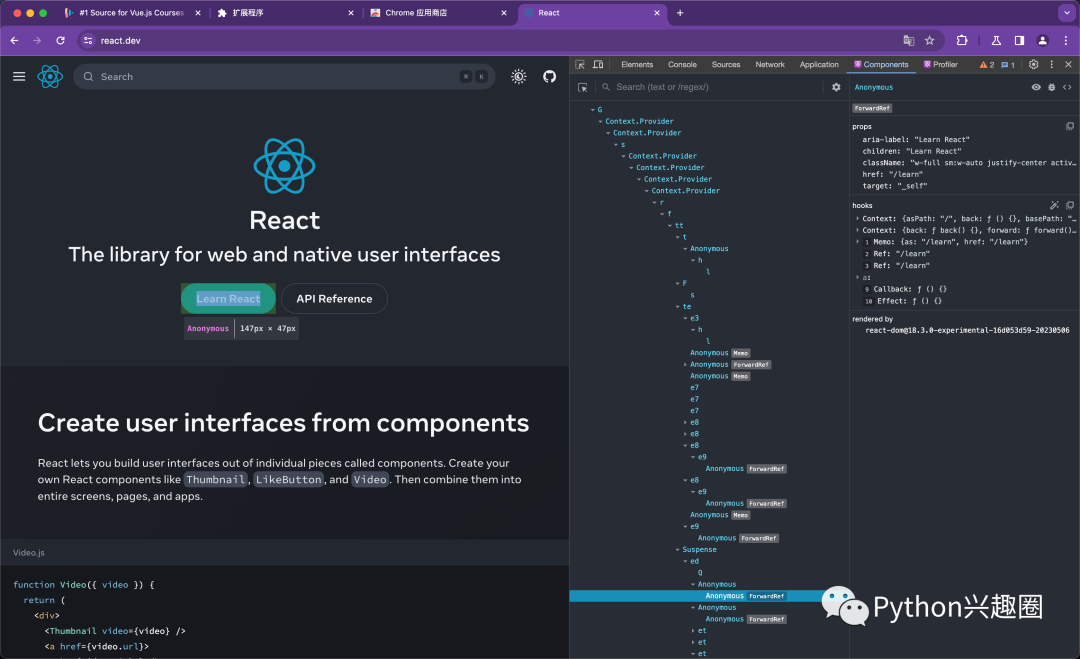The height and width of the screenshot is (659, 1080).
Task: Open the hamburger menu on react.dev
Action: tap(19, 76)
